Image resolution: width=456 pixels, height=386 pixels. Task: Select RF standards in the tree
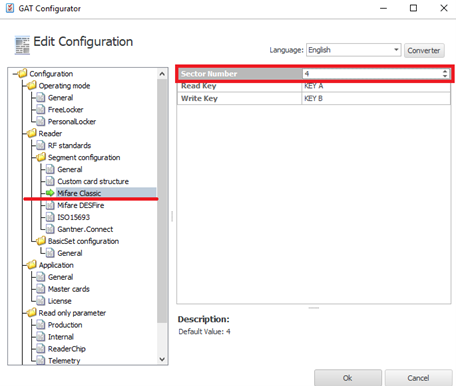coord(69,145)
